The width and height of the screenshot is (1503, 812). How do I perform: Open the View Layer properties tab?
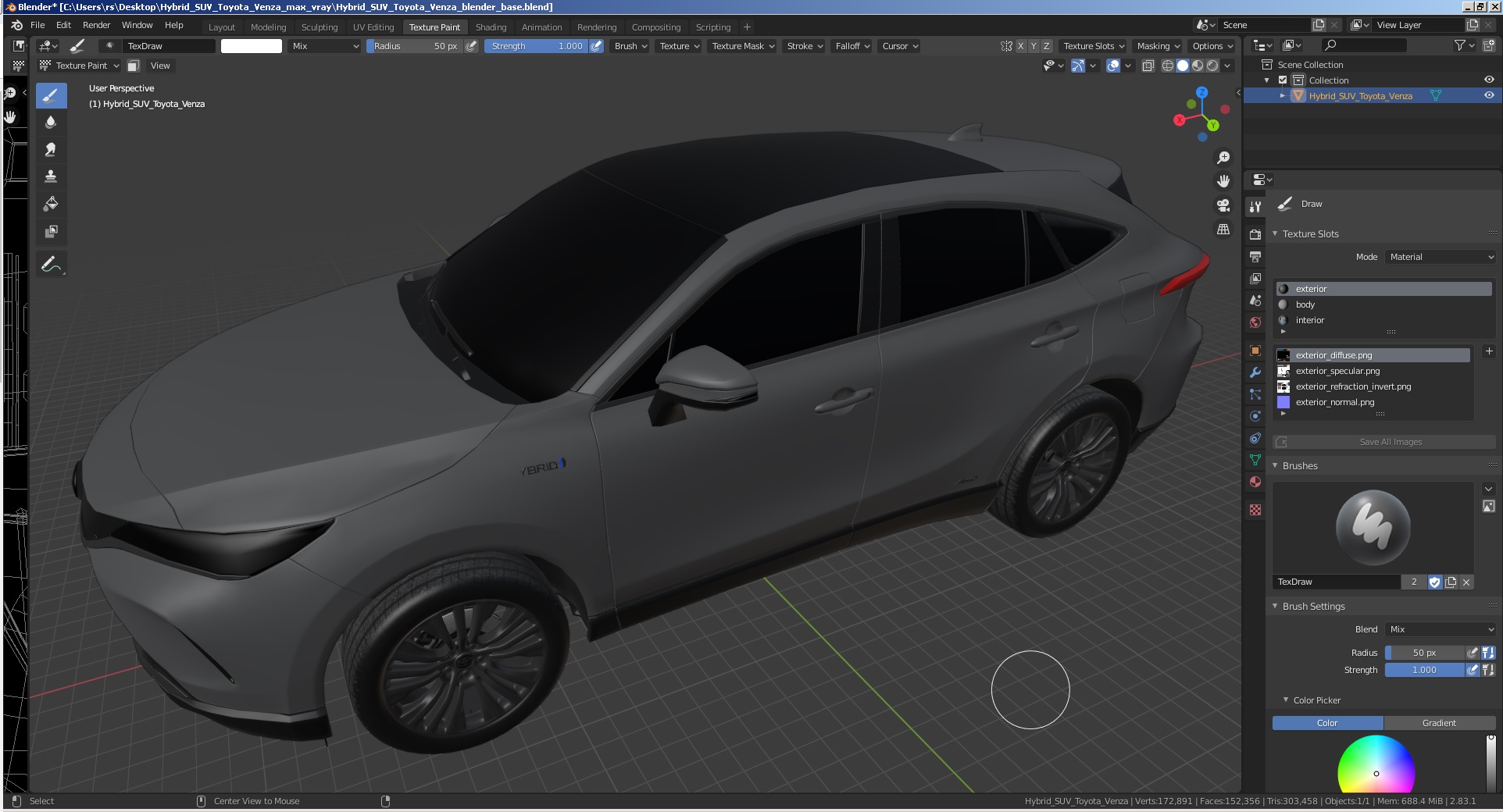pos(1255,279)
